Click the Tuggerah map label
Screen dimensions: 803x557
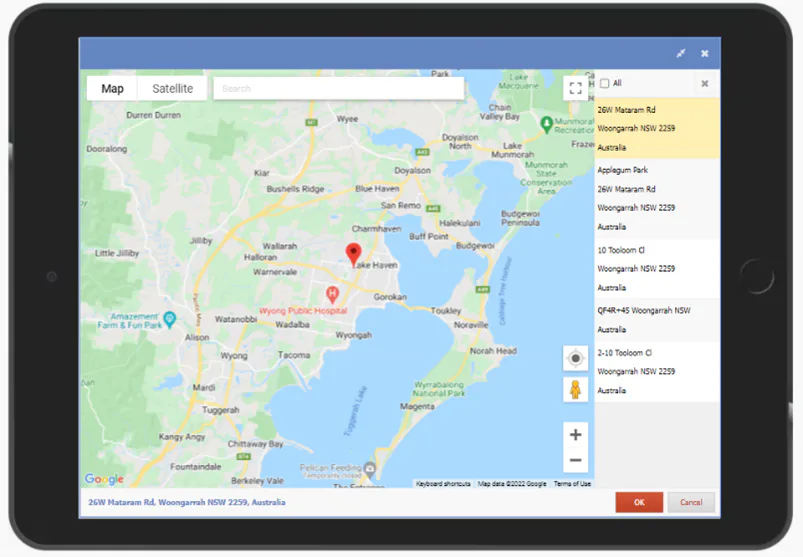pyautogui.click(x=221, y=410)
